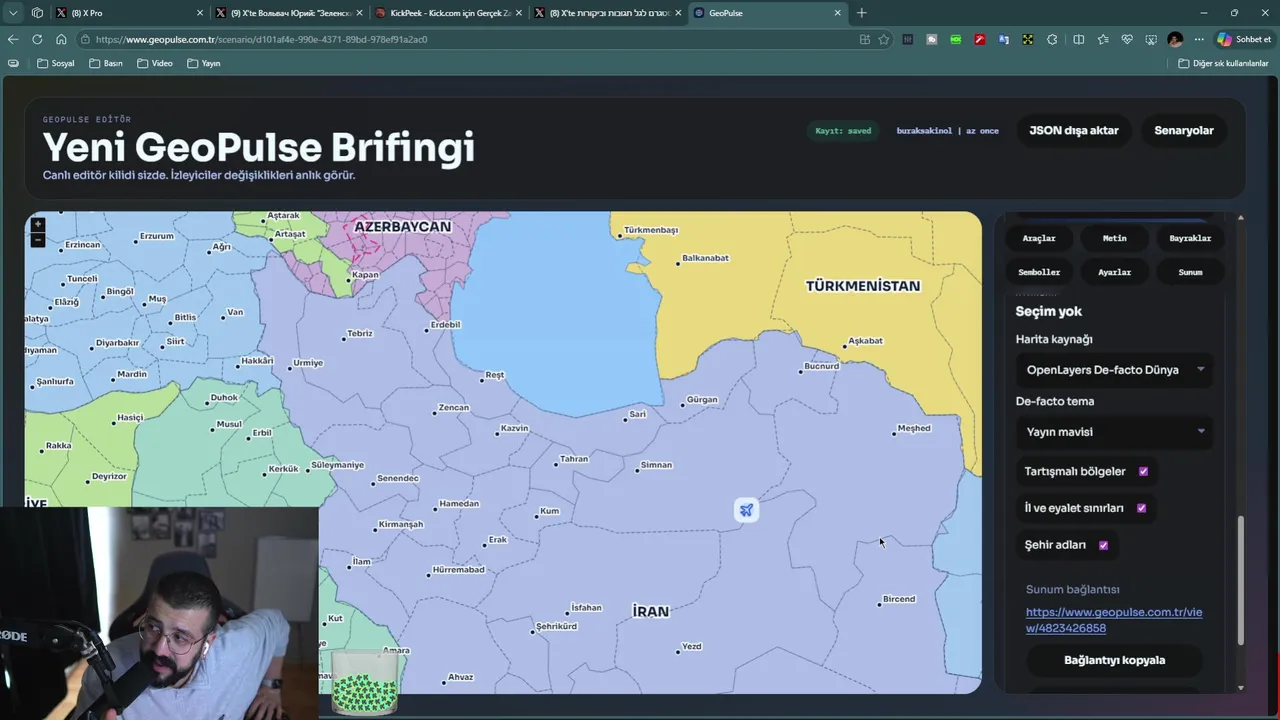Click the AZERBAYCAN country label
The image size is (1280, 720).
click(x=402, y=227)
